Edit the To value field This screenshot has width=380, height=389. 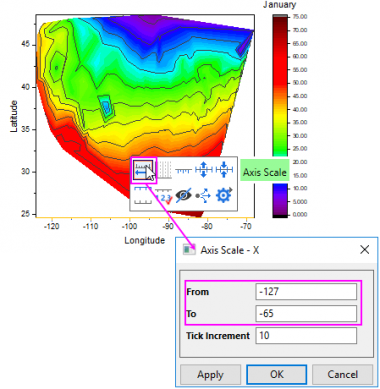coord(306,313)
